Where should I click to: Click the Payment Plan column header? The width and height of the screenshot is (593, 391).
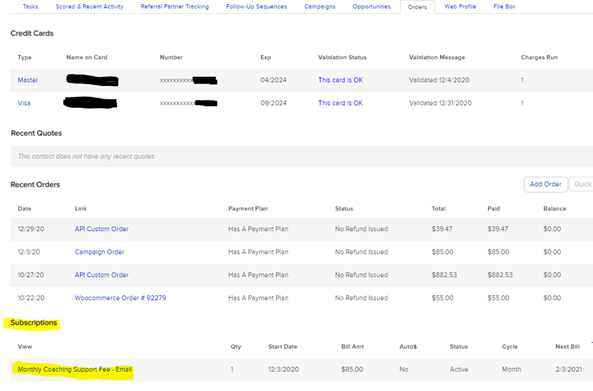click(248, 209)
